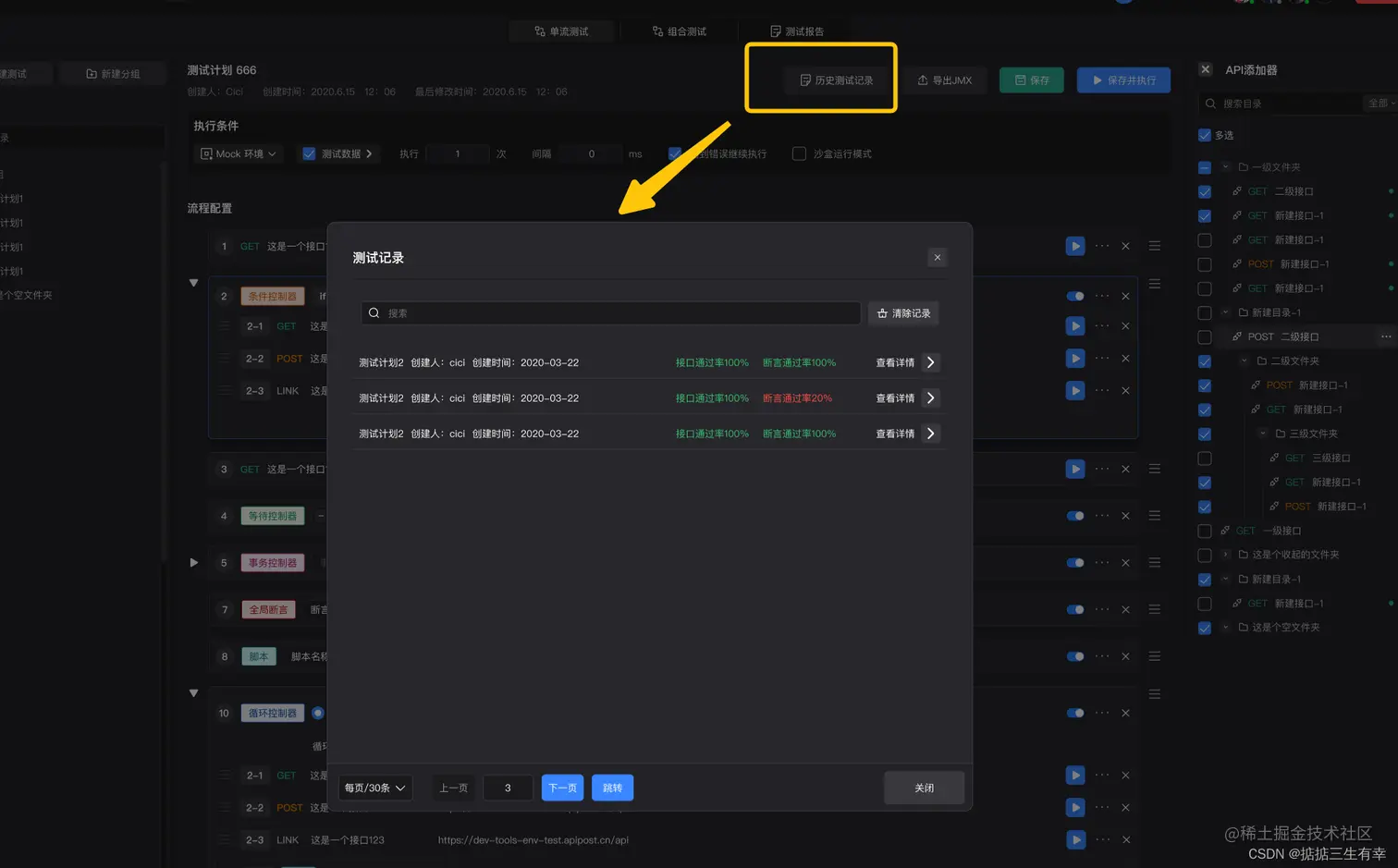This screenshot has width=1398, height=868.
Task: Click the 跳转 button
Action: (x=612, y=788)
